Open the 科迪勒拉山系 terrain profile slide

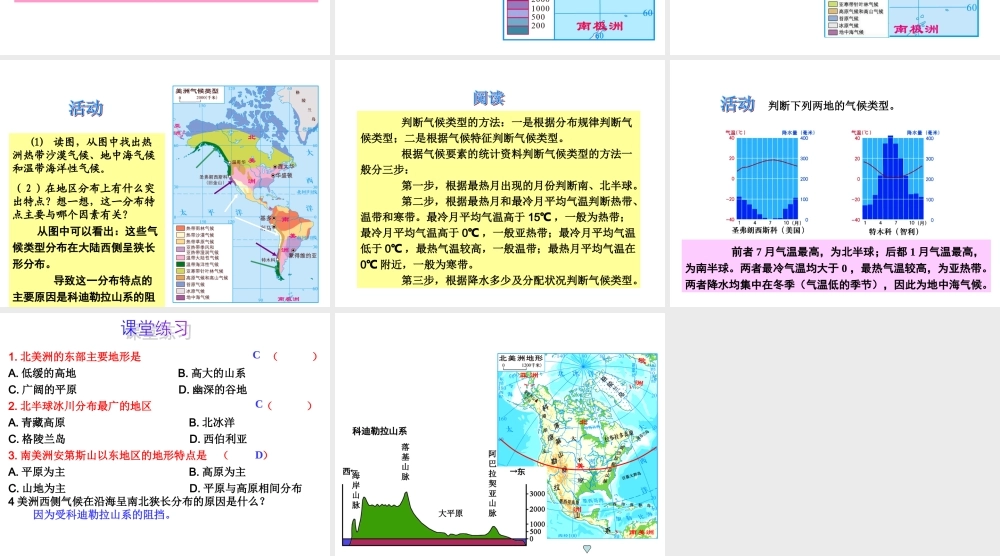(x=499, y=434)
